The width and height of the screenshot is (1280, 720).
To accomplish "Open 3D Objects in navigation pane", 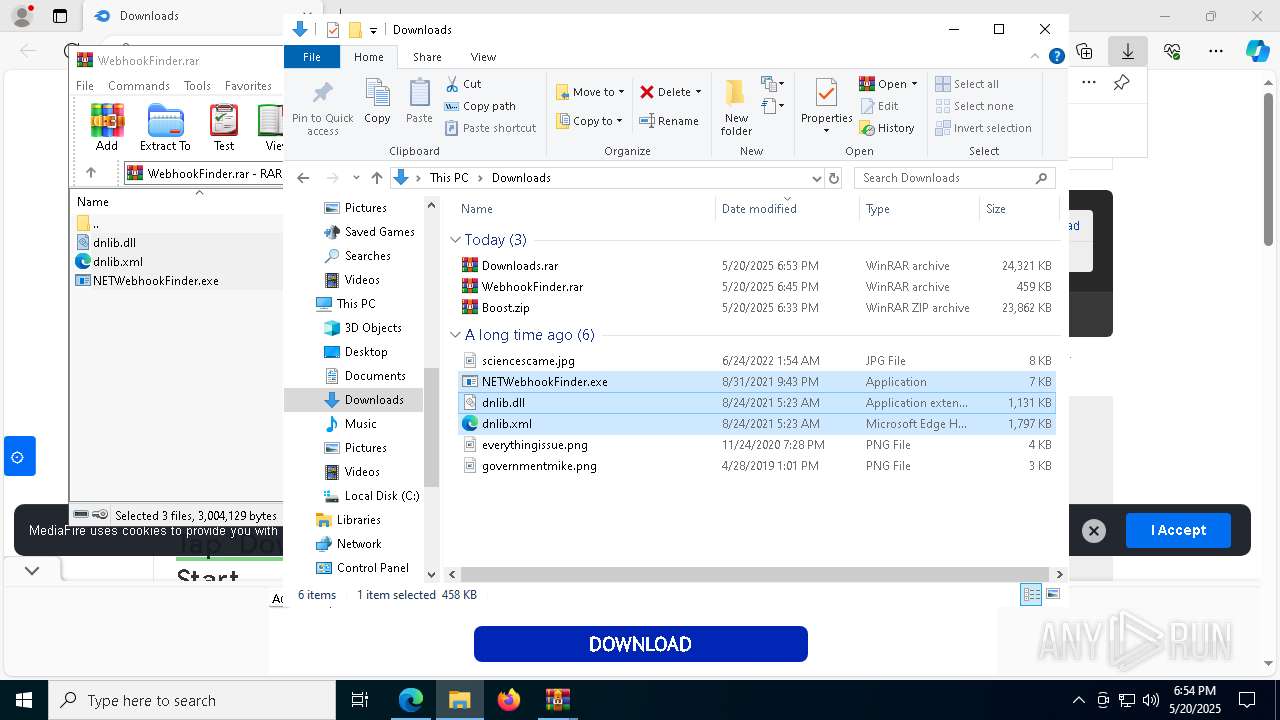I will [x=363, y=328].
